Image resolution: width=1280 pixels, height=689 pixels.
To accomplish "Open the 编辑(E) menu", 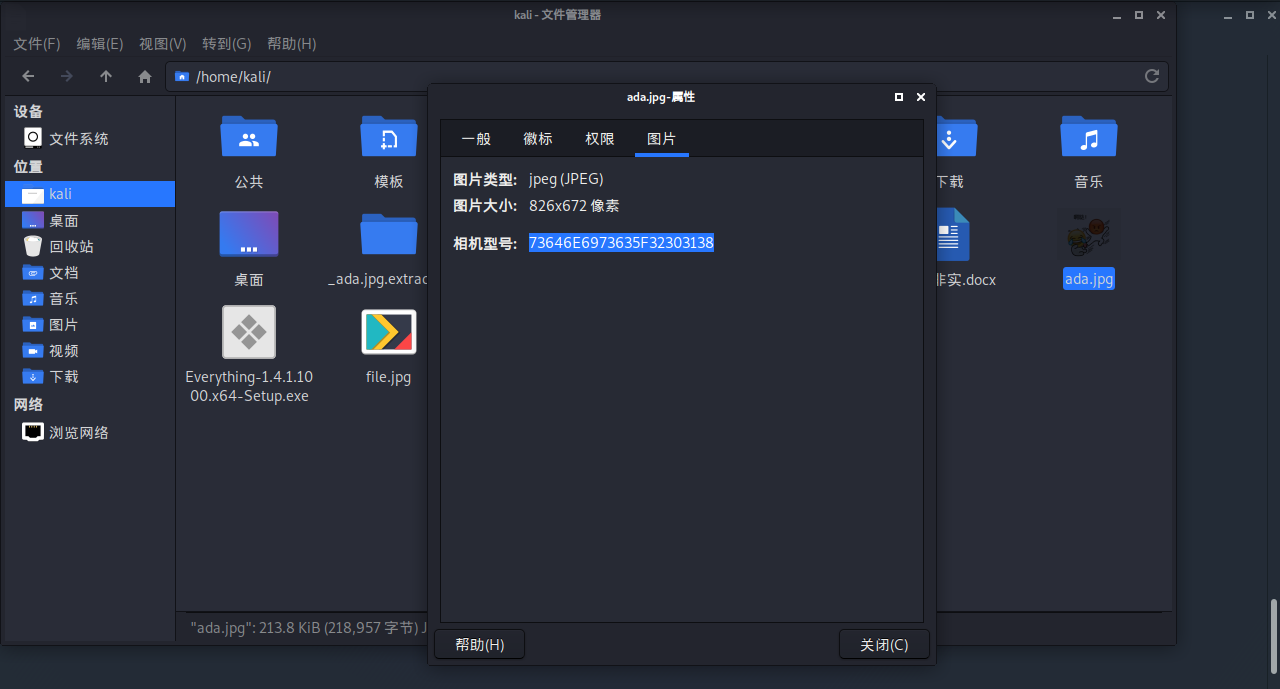I will pyautogui.click(x=100, y=44).
